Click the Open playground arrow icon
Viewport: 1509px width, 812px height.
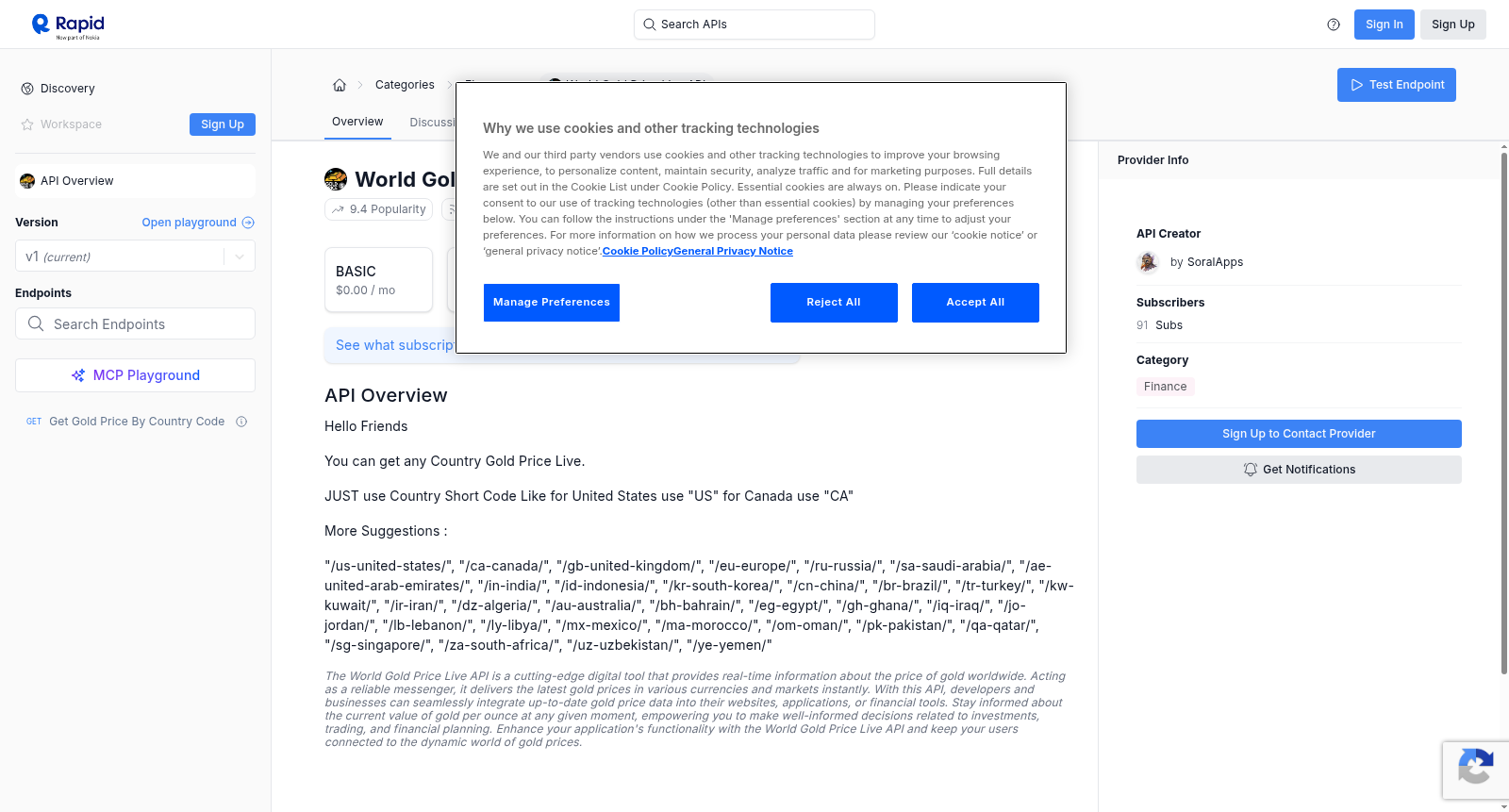pos(248,223)
